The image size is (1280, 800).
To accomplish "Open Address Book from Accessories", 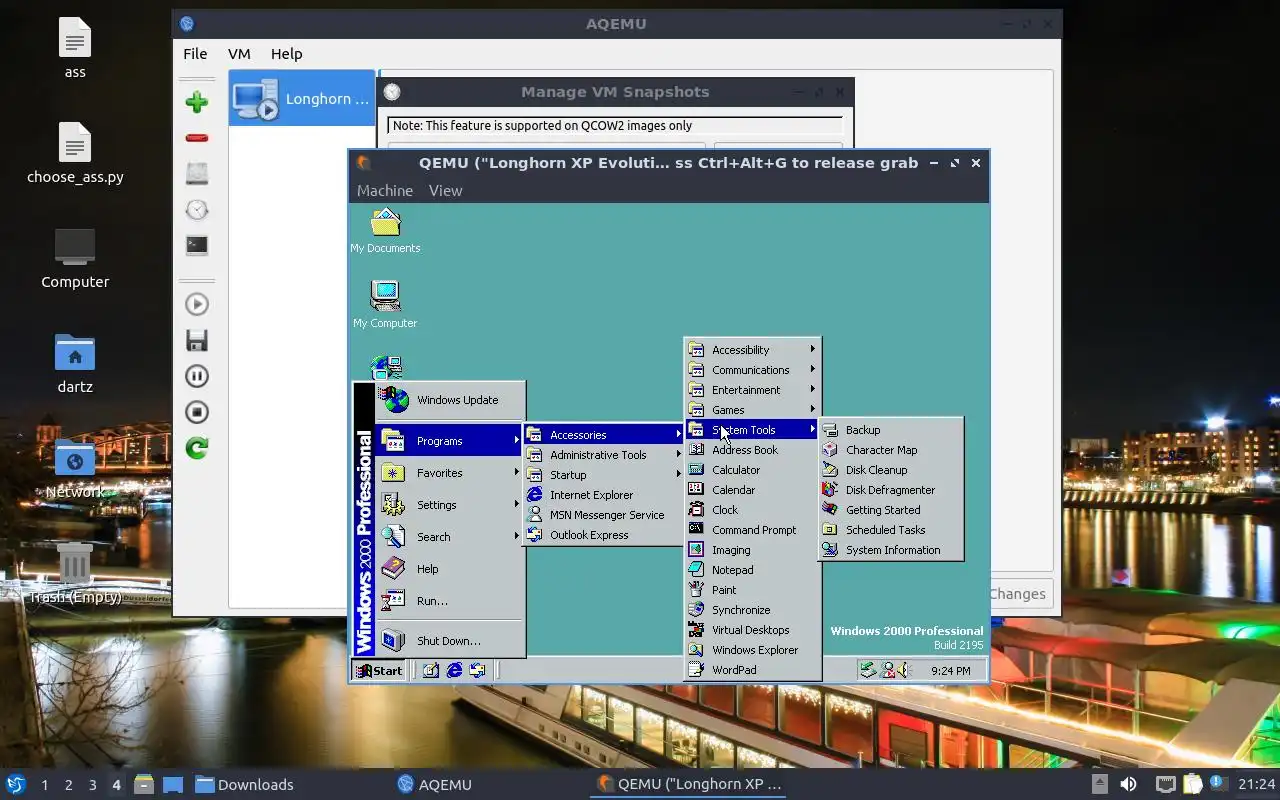I will pos(752,450).
